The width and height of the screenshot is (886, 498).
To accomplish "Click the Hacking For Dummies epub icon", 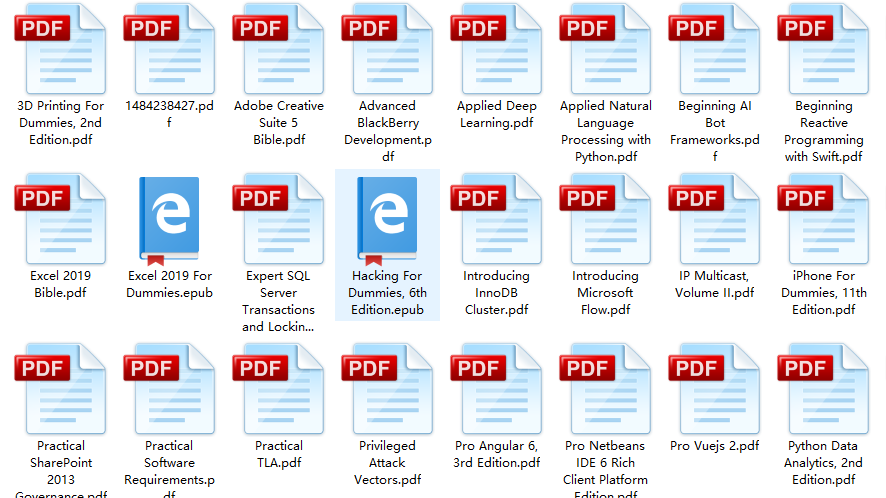I will (387, 221).
